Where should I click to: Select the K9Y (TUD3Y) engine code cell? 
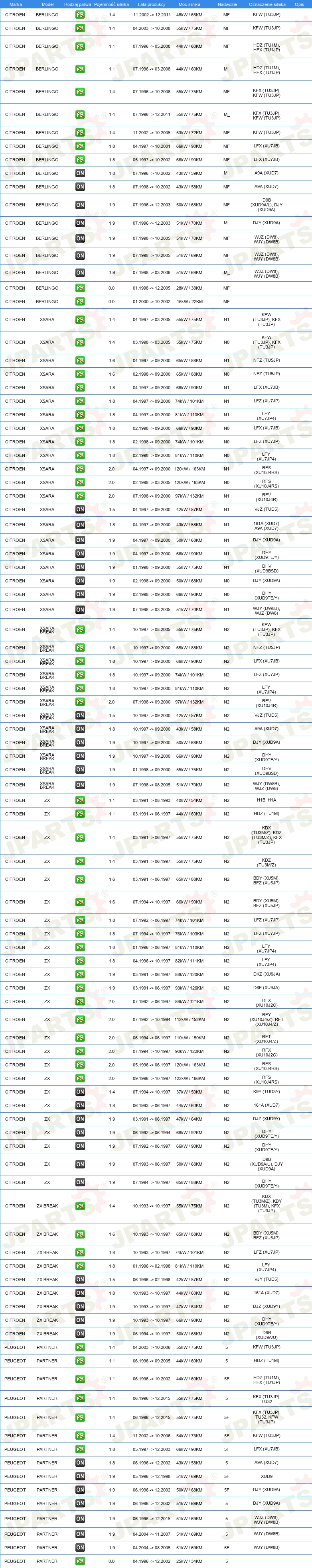[266, 1092]
